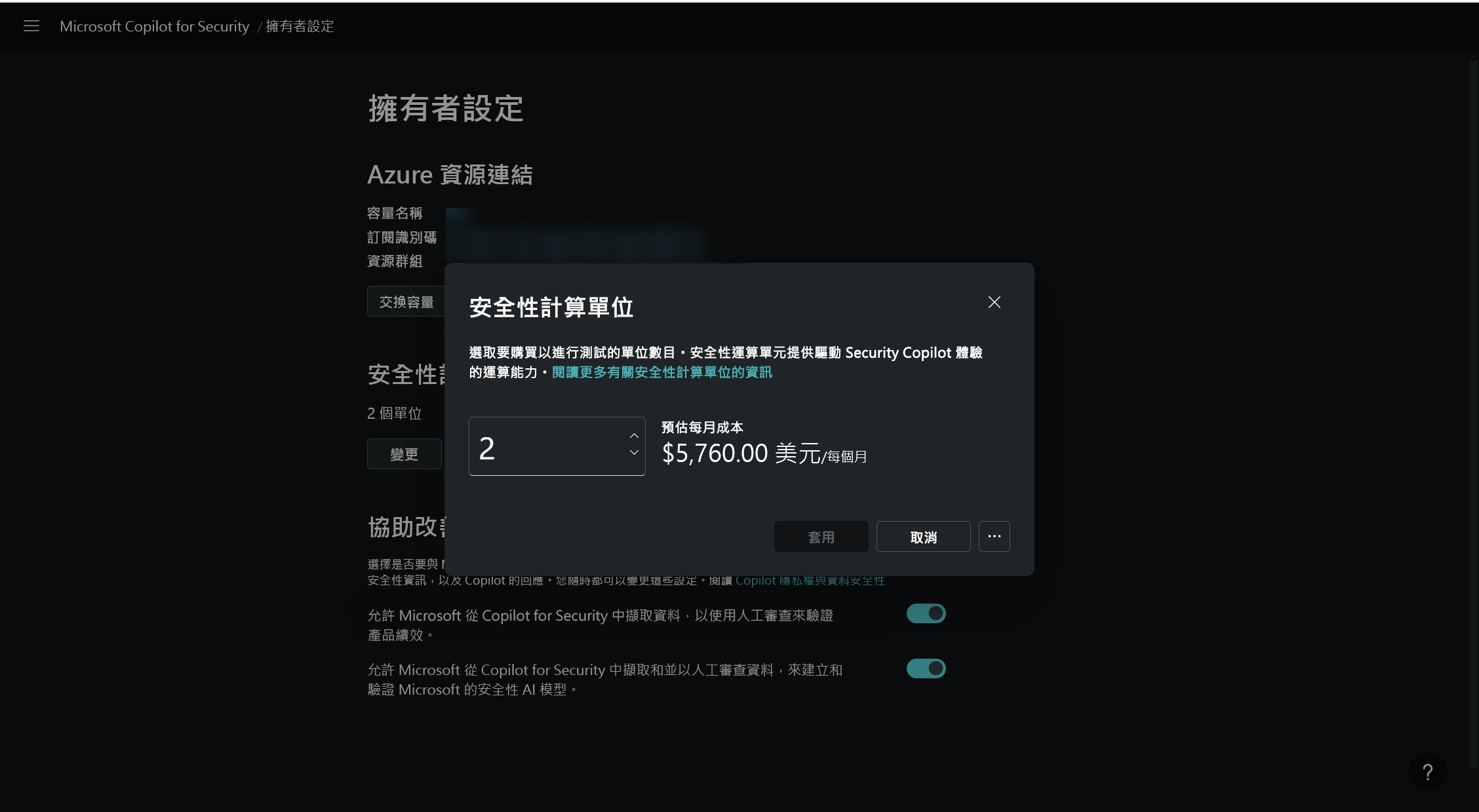This screenshot has height=812, width=1479.
Task: Toggle the security AI model data switch
Action: click(x=926, y=668)
